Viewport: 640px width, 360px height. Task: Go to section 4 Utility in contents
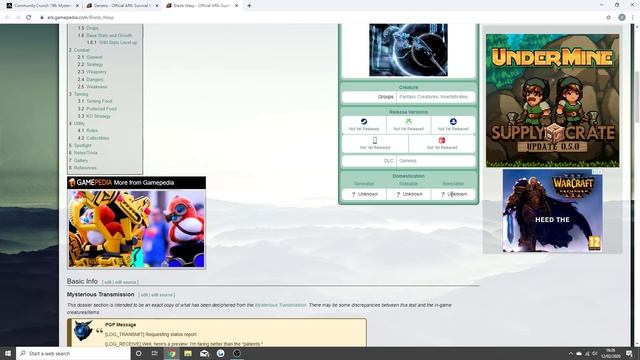pos(77,124)
